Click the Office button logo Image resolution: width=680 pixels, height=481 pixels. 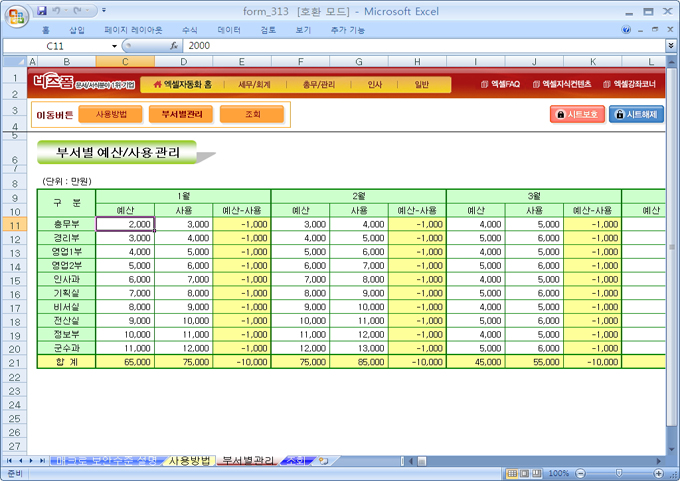point(15,15)
